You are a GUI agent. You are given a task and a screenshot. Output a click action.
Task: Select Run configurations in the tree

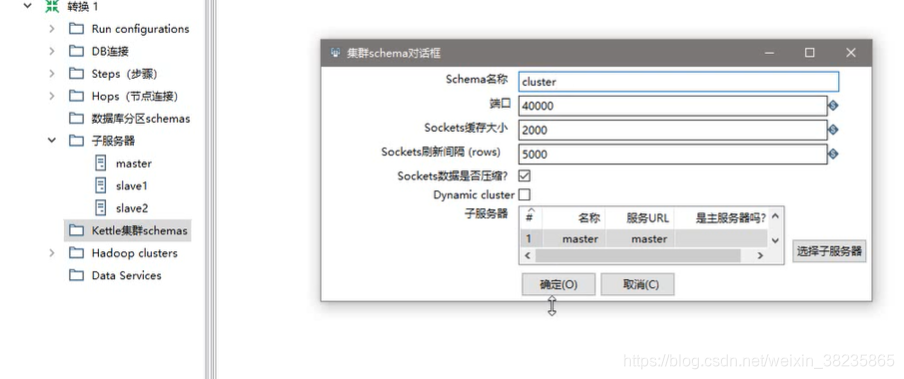(140, 29)
